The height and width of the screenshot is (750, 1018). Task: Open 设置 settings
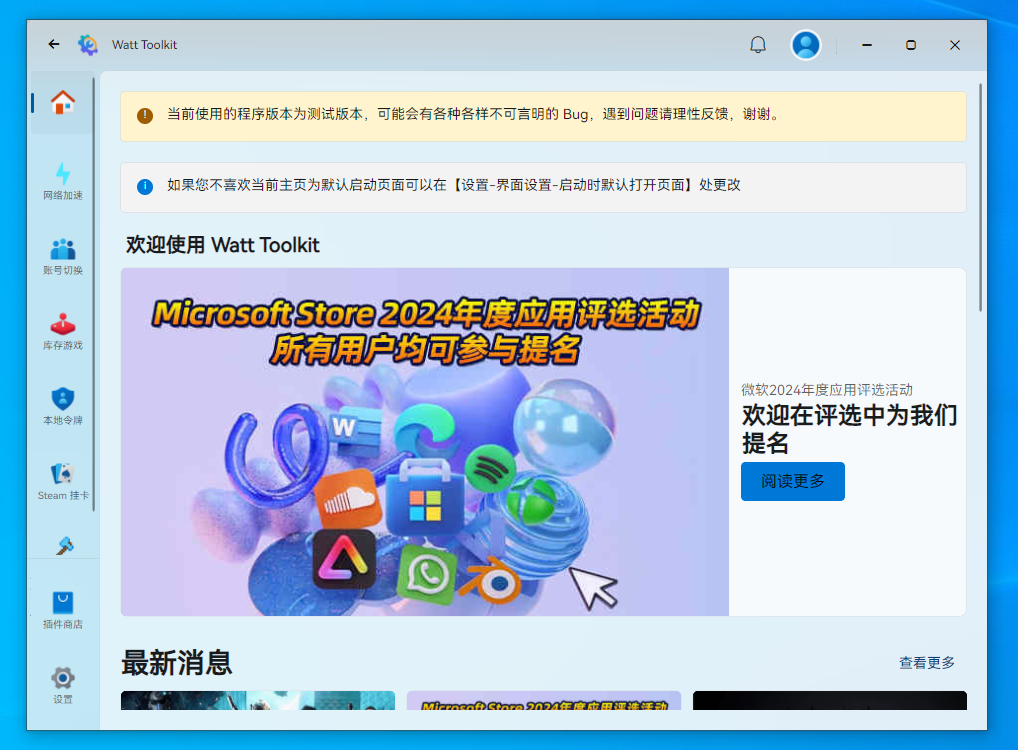click(63, 685)
